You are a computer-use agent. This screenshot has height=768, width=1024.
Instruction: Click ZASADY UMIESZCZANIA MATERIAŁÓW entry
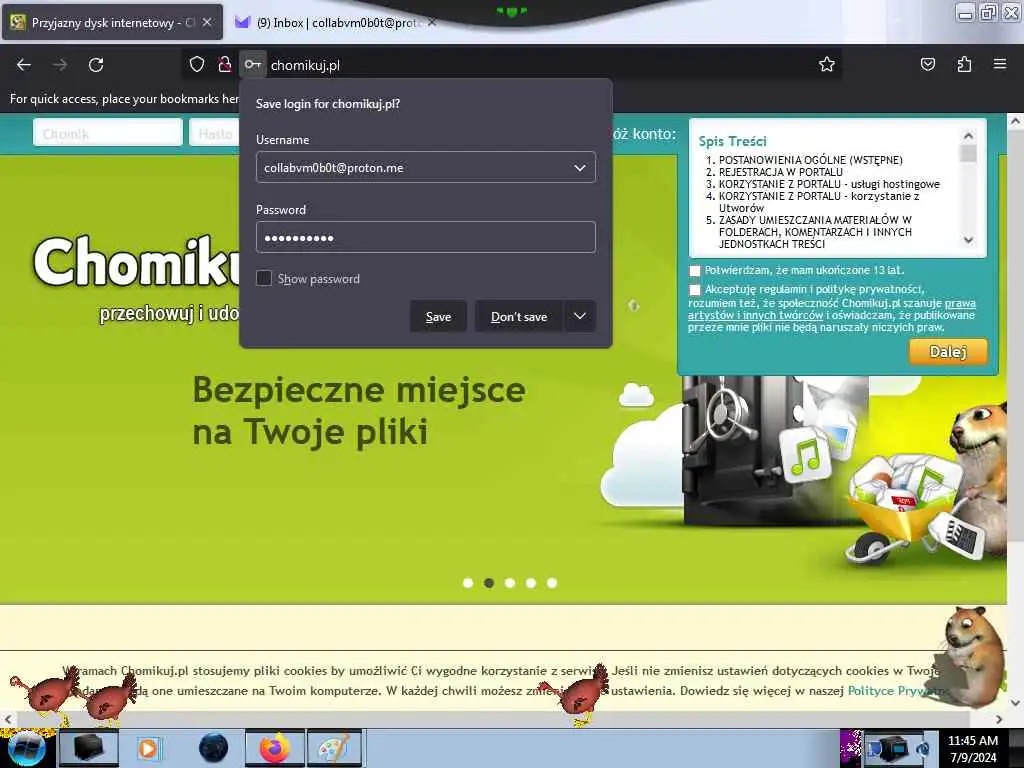815,232
